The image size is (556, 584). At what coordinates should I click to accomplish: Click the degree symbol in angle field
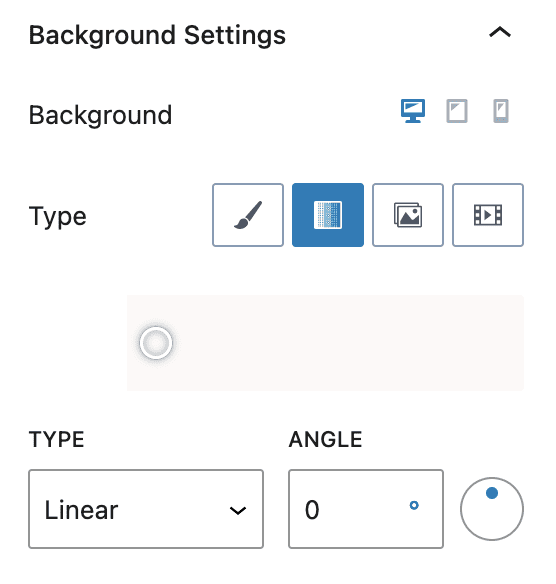[x=414, y=505]
